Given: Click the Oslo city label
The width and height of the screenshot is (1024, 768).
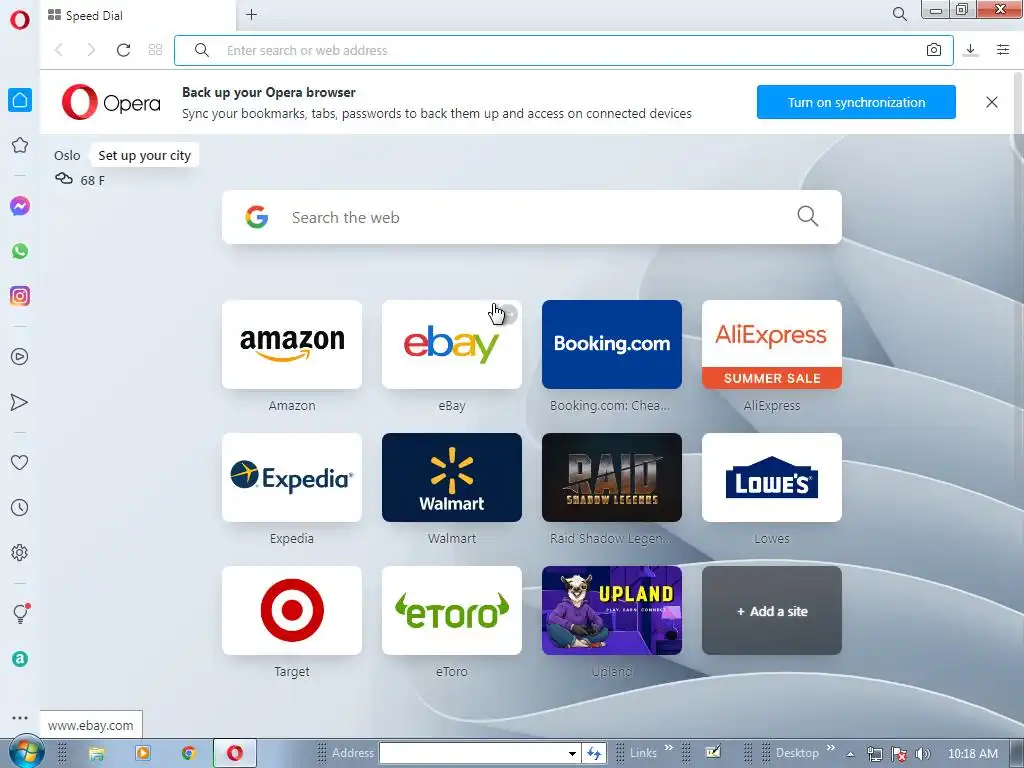Looking at the screenshot, I should click(x=67, y=155).
